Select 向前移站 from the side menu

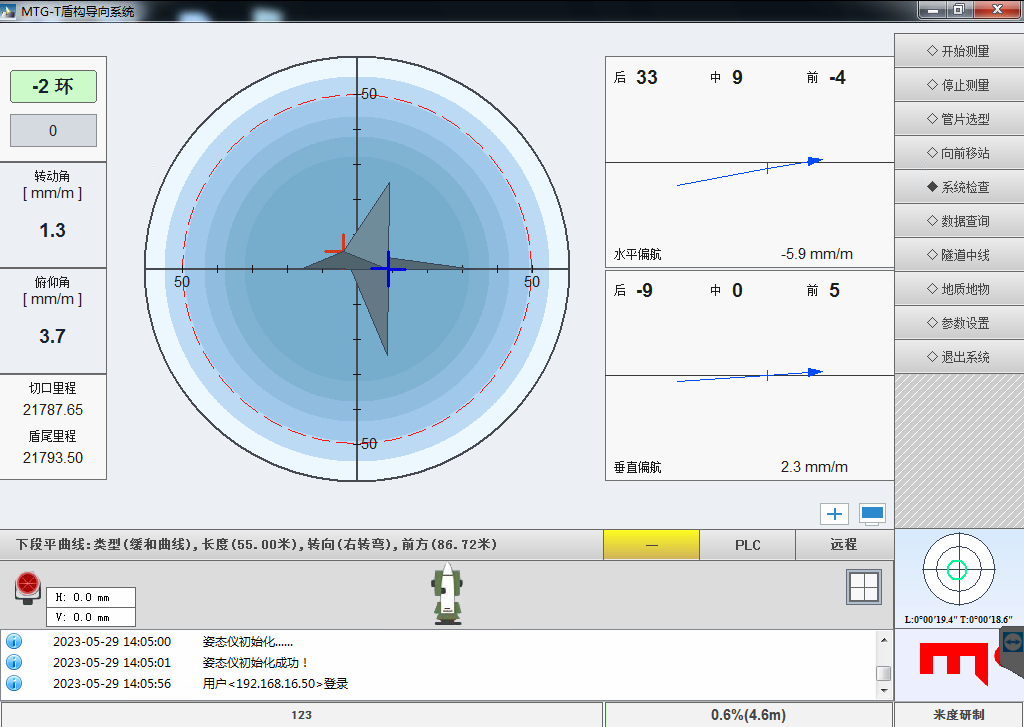point(959,153)
